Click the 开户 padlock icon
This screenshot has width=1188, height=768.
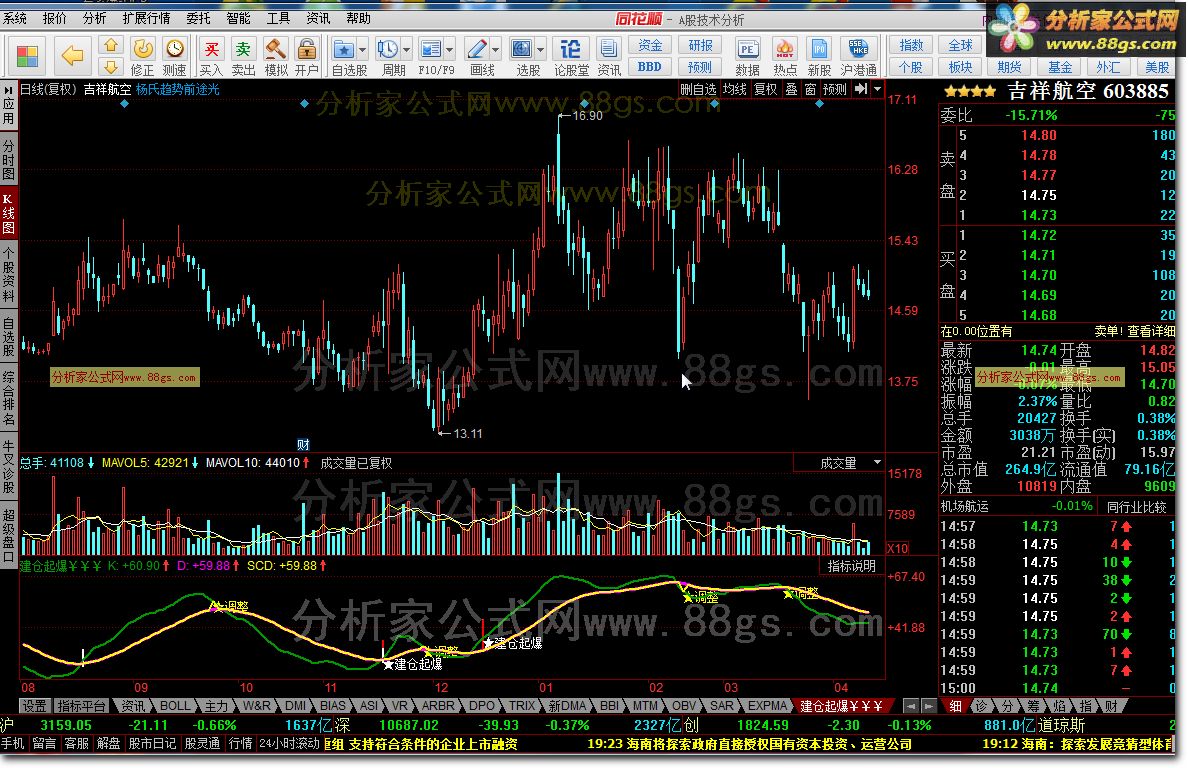point(306,49)
